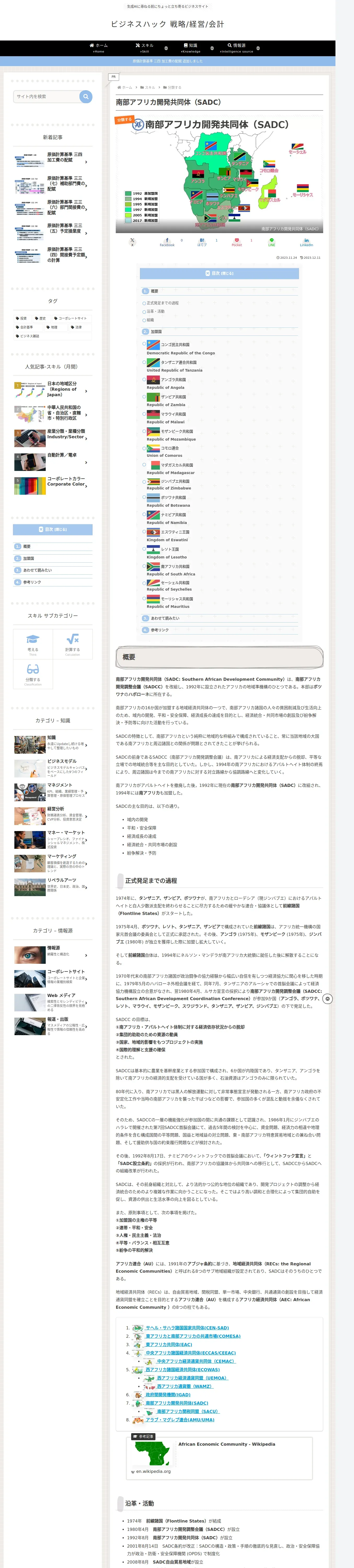Screen dimensions: 354x1568
Task: Open the 情報源 Intelligence source menu item
Action: point(237,48)
